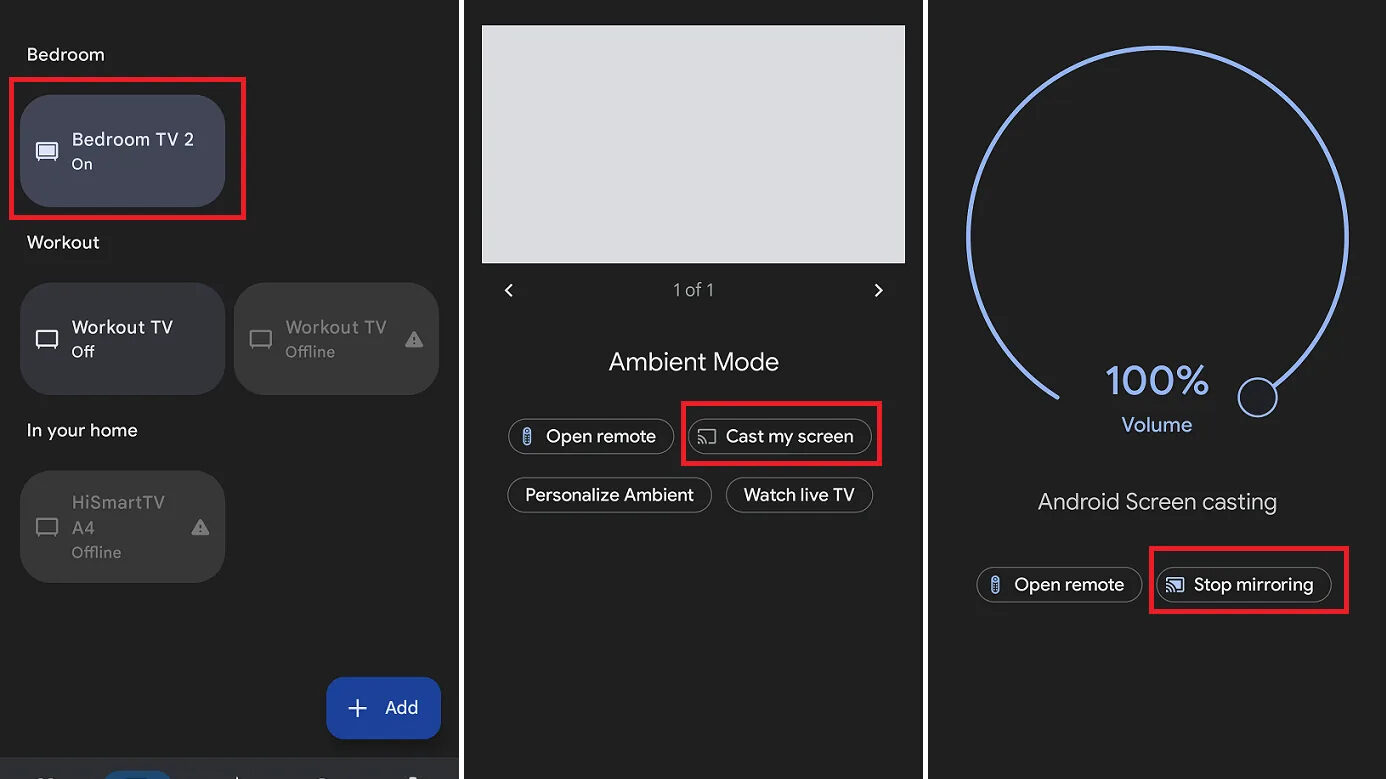The height and width of the screenshot is (779, 1386).
Task: Tap the Ambient Mode preview image
Action: click(x=693, y=144)
